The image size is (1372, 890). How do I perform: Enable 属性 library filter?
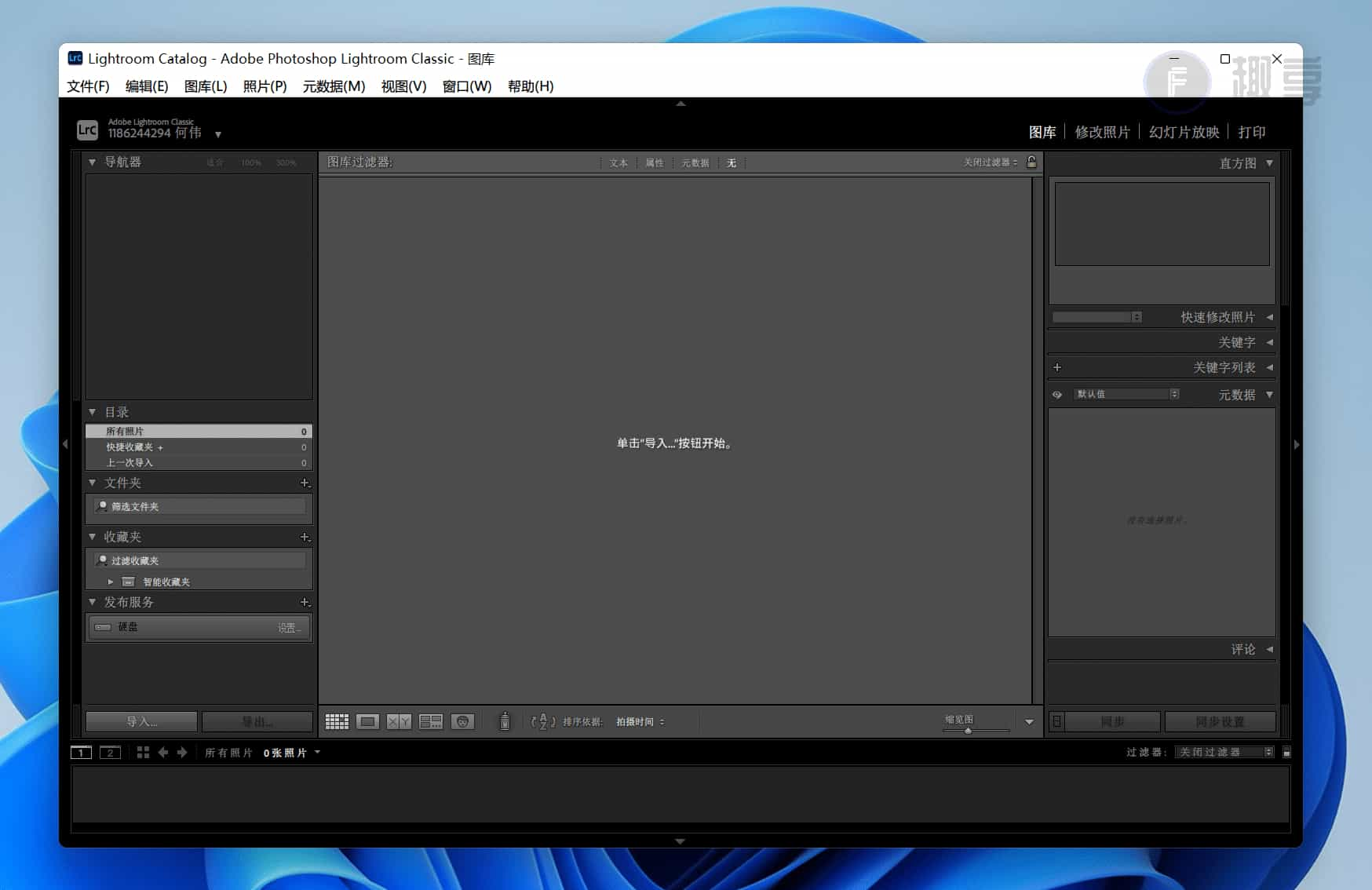(655, 163)
